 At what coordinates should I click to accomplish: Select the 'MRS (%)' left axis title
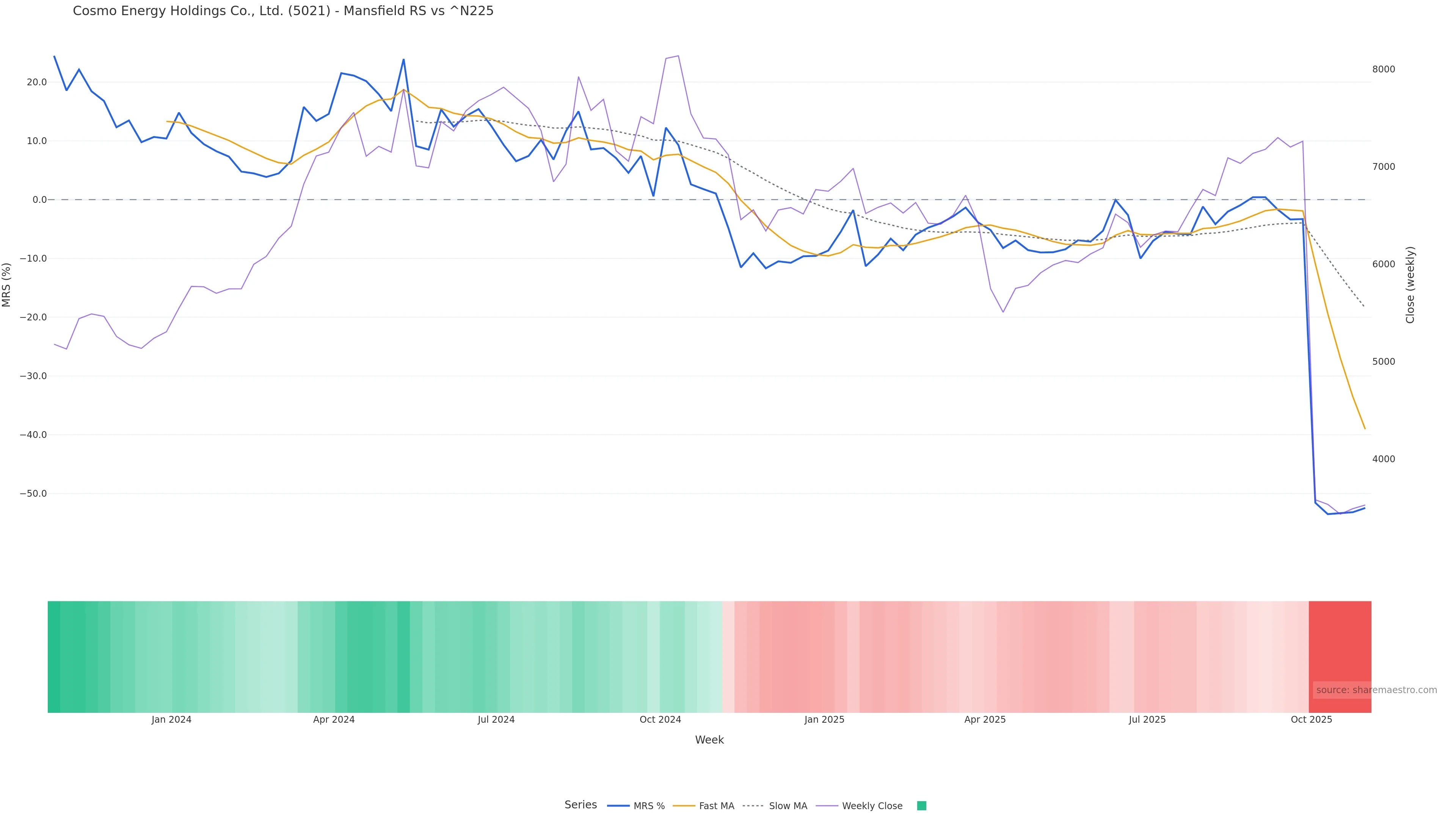click(x=7, y=285)
